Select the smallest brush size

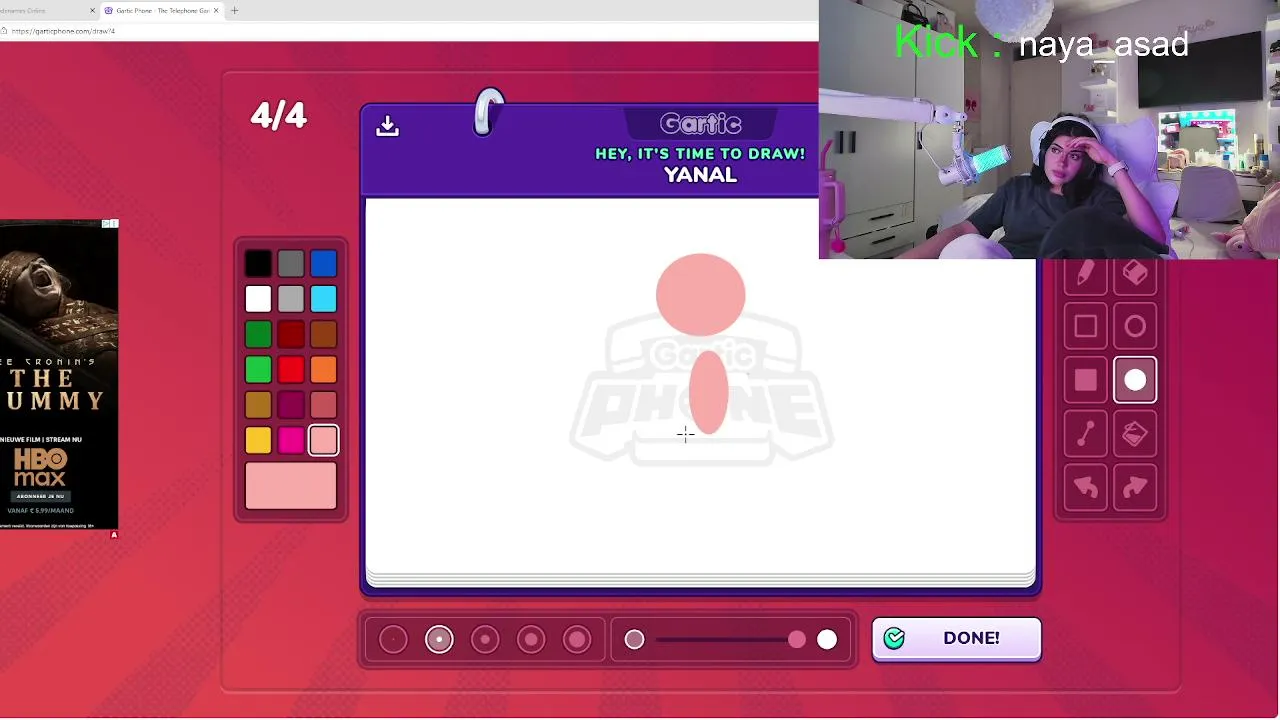393,640
